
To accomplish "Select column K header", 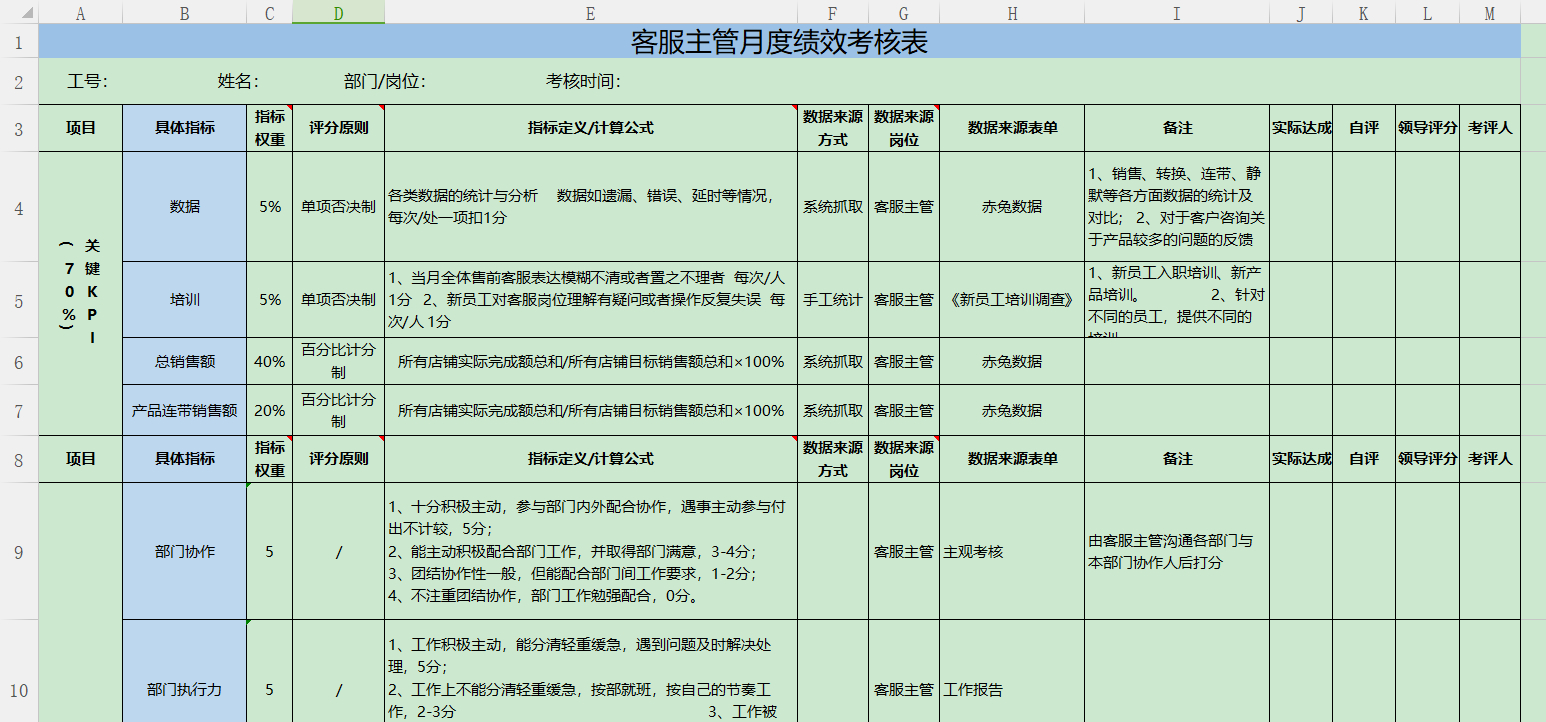I will pos(1364,12).
